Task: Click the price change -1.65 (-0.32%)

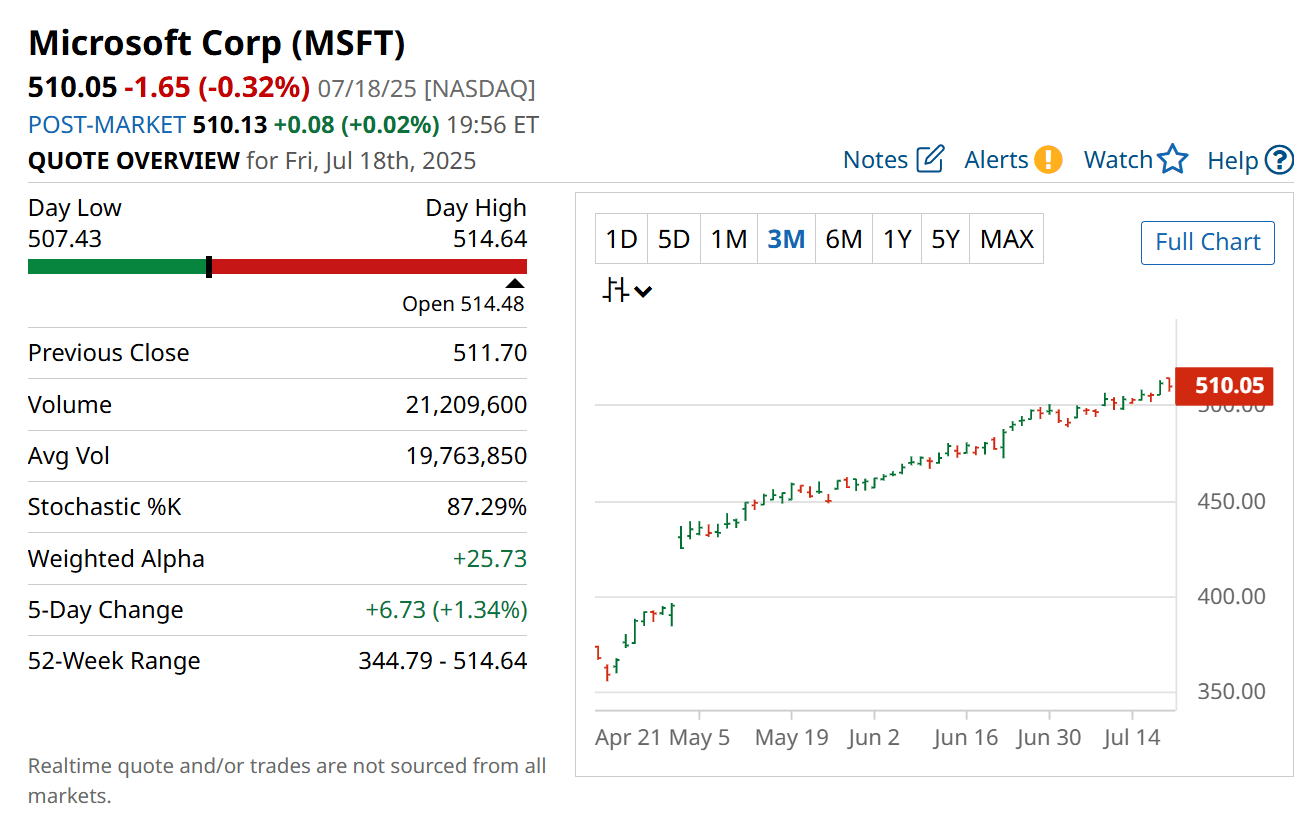Action: pos(217,88)
